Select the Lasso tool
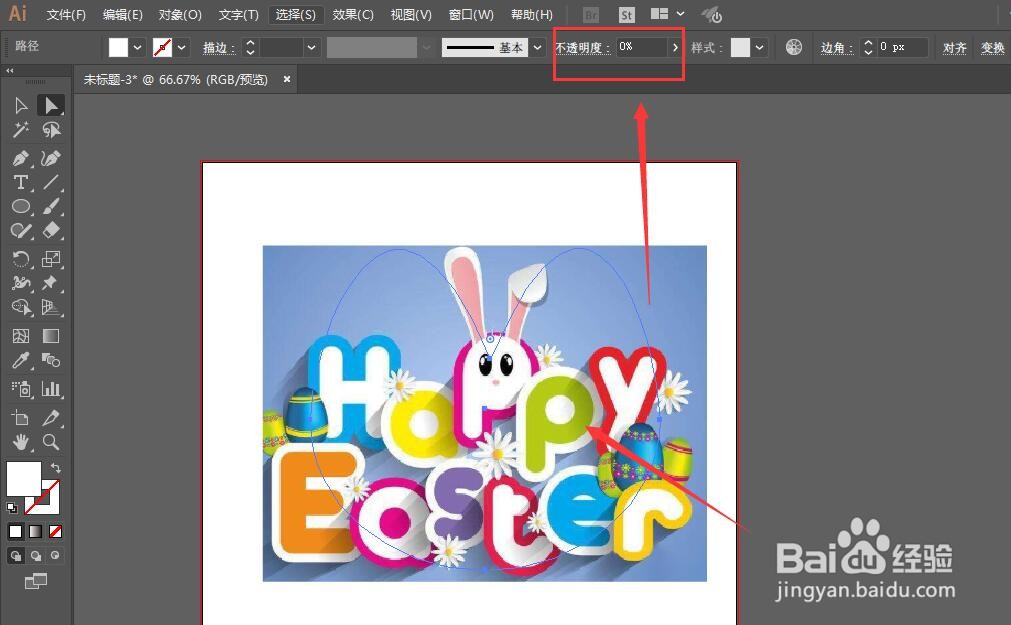 tap(51, 130)
